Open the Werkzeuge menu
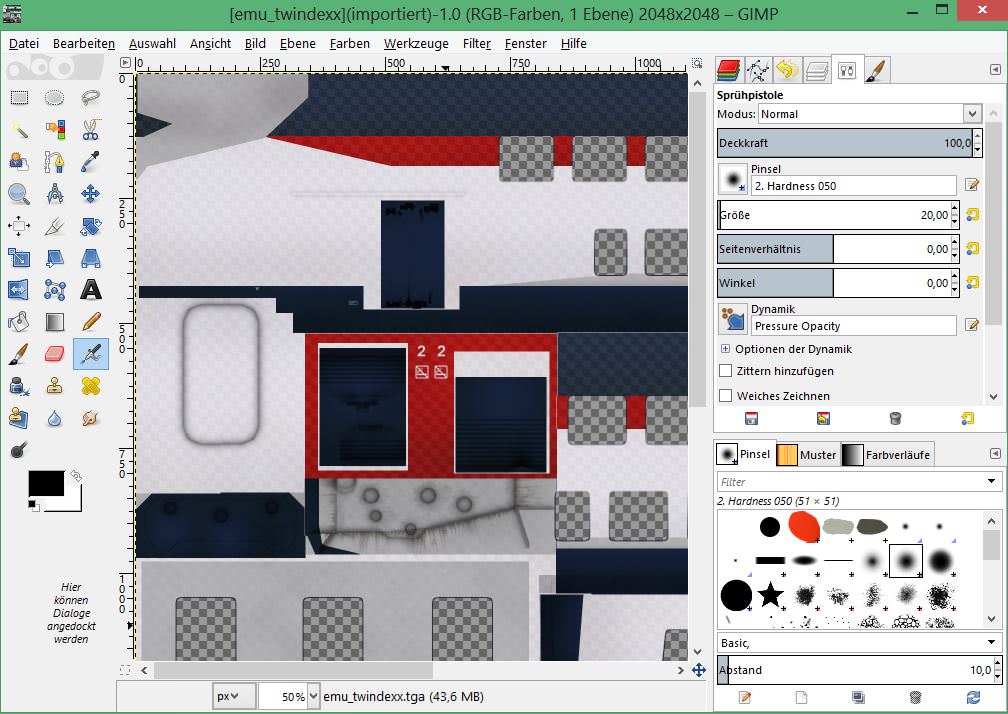Viewport: 1008px width, 714px height. (416, 44)
